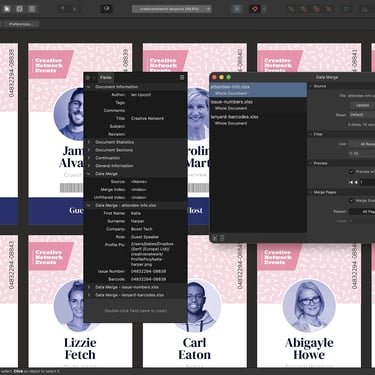This screenshot has height=375, width=375.
Task: Select attendee-info.xlsx in Data Merge source list
Action: (230, 87)
